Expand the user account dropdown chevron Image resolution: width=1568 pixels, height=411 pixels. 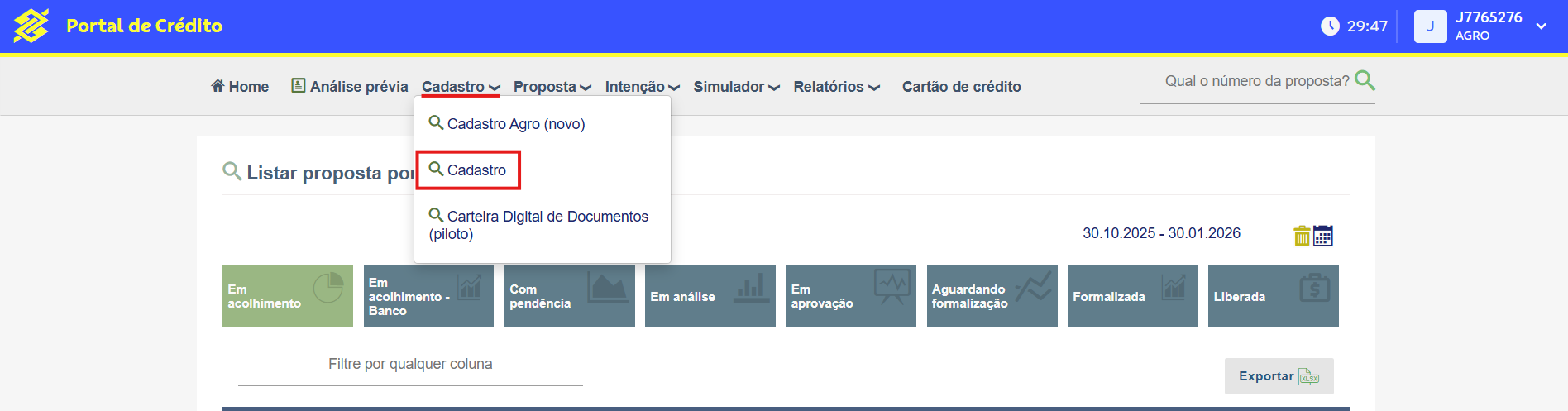[x=1542, y=26]
